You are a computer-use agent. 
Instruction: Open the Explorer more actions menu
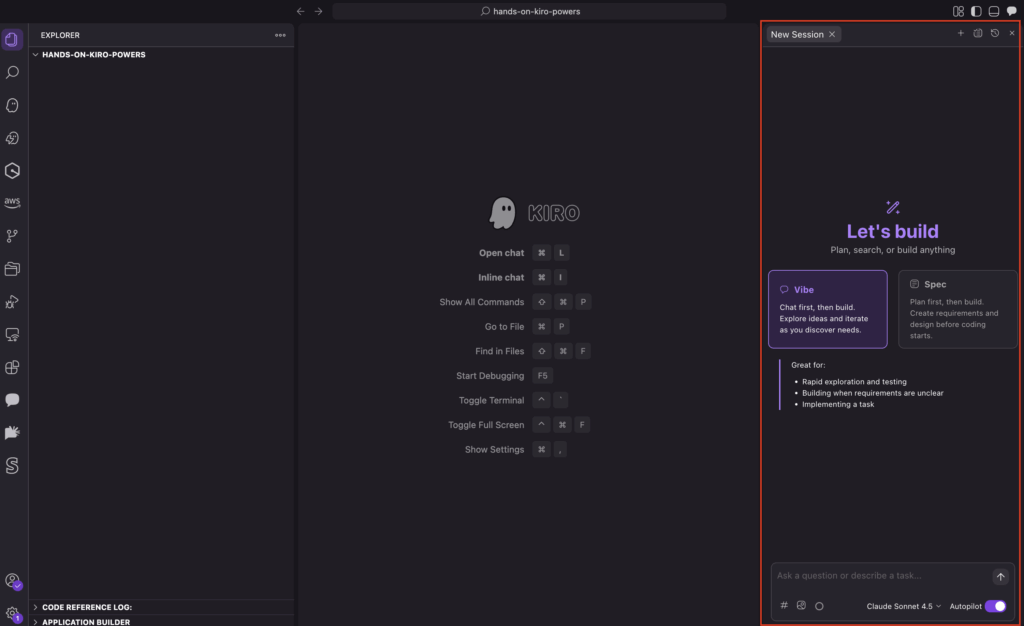tap(280, 35)
